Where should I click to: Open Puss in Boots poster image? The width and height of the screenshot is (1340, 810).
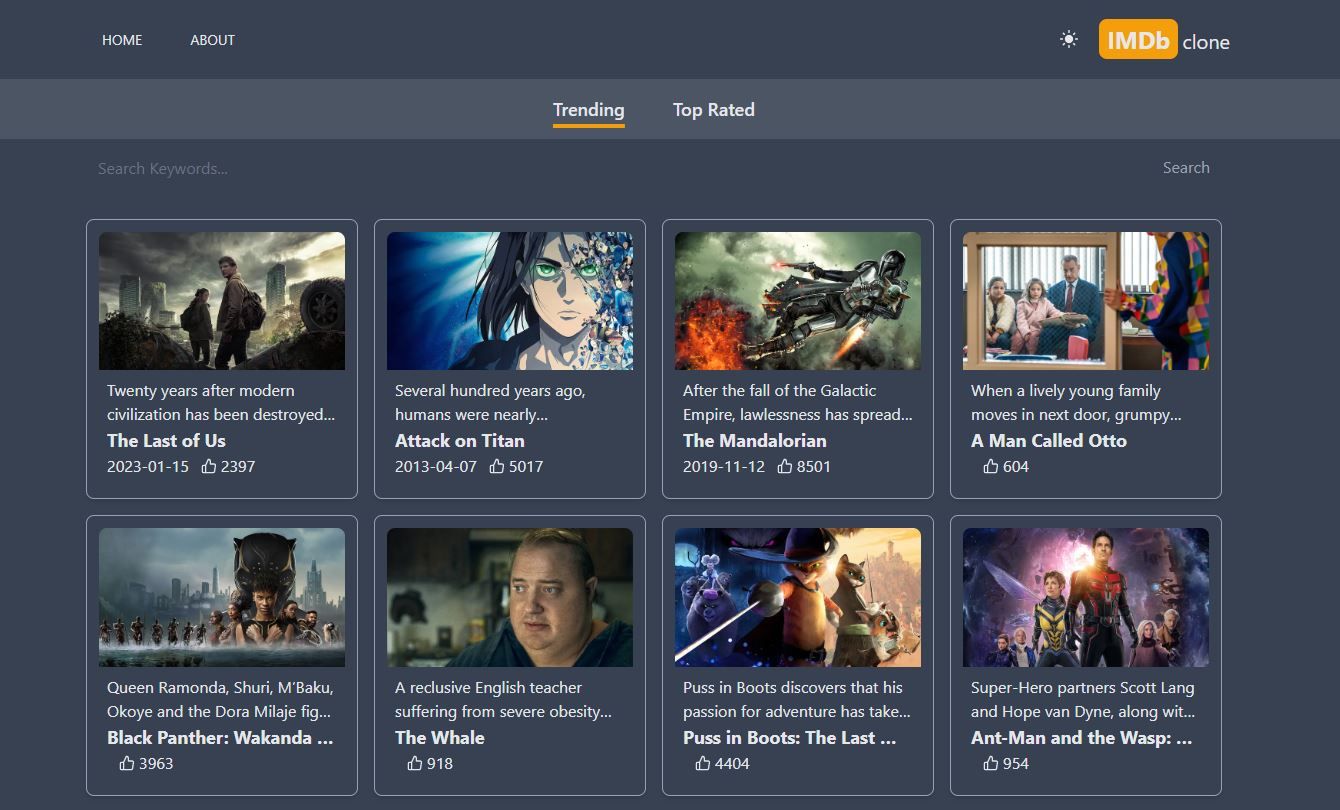pos(798,597)
